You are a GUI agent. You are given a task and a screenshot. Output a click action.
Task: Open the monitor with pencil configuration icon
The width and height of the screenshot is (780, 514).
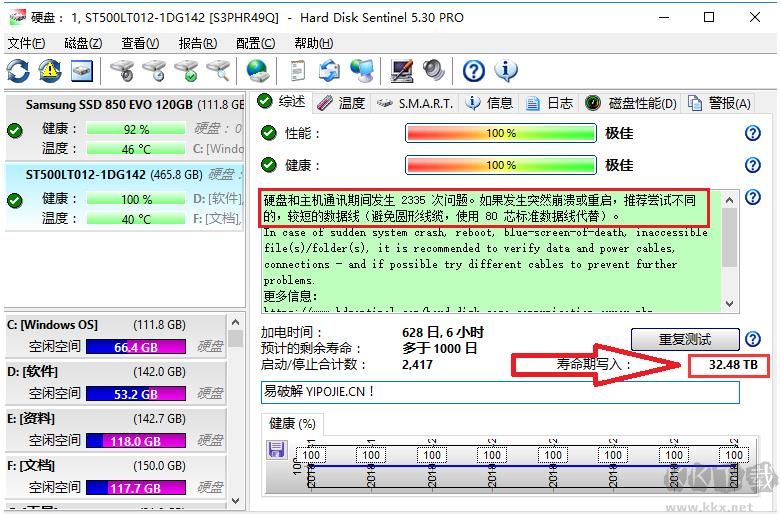point(402,71)
